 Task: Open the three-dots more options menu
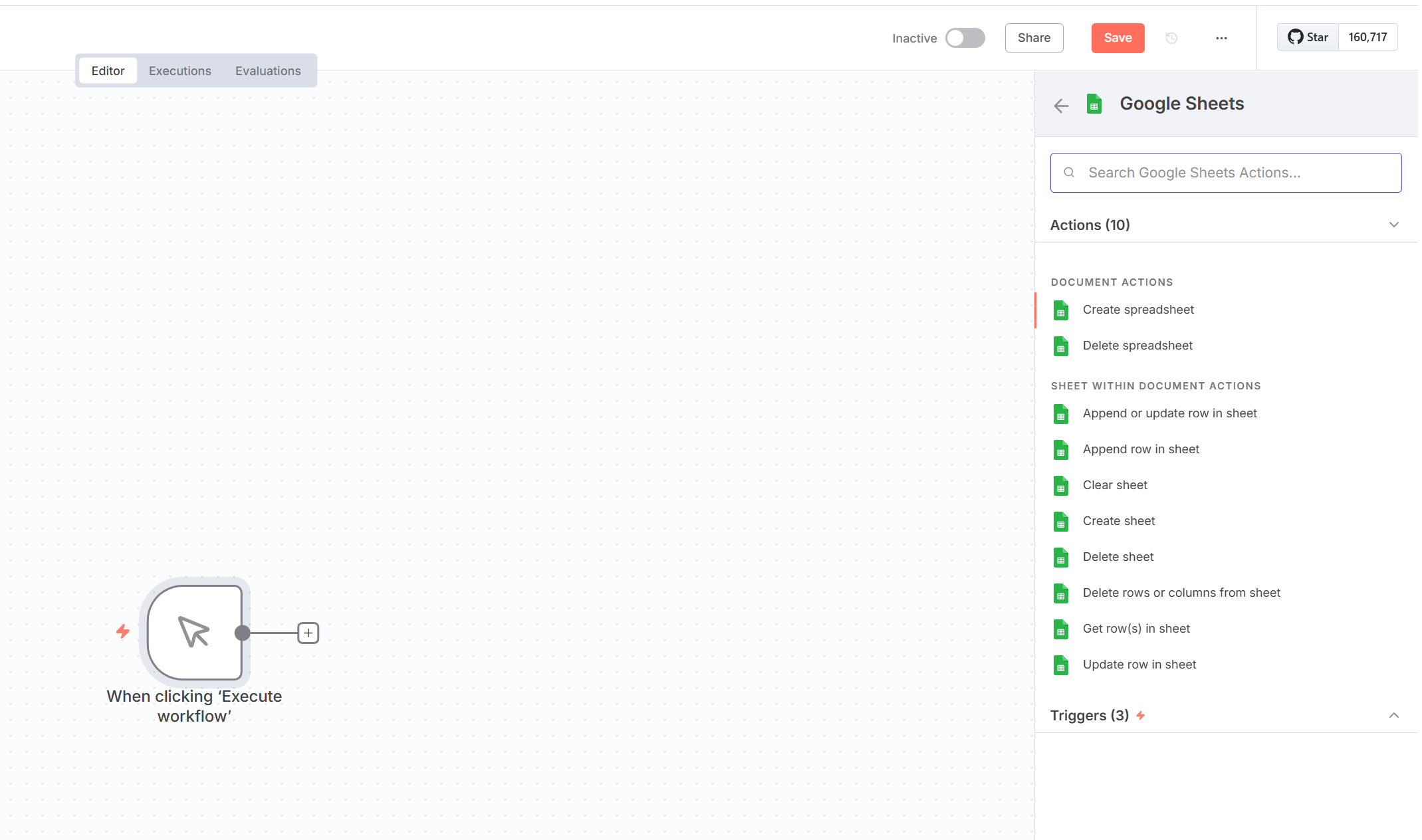pyautogui.click(x=1221, y=39)
